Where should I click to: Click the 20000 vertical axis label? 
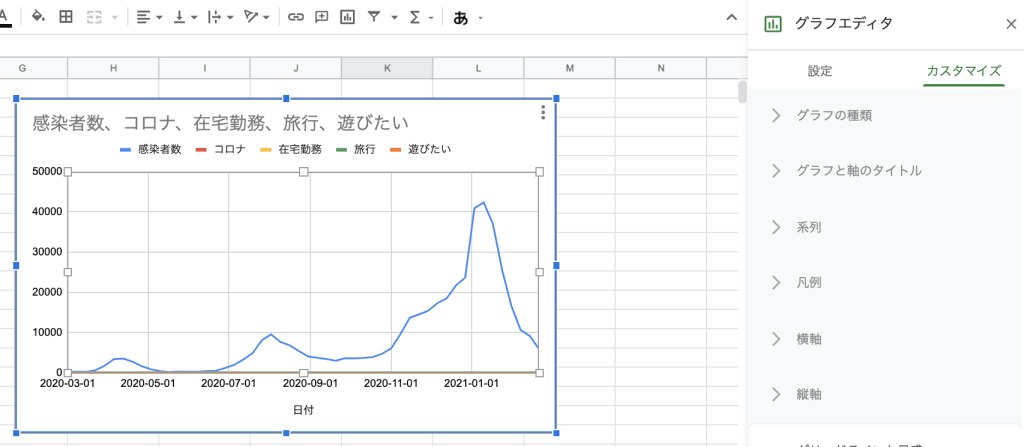click(47, 292)
